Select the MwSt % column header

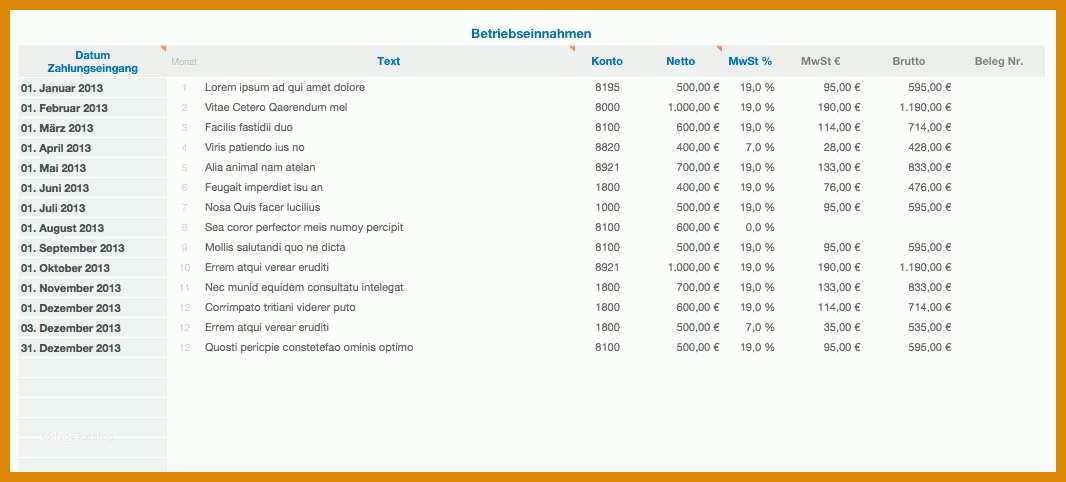[x=750, y=61]
